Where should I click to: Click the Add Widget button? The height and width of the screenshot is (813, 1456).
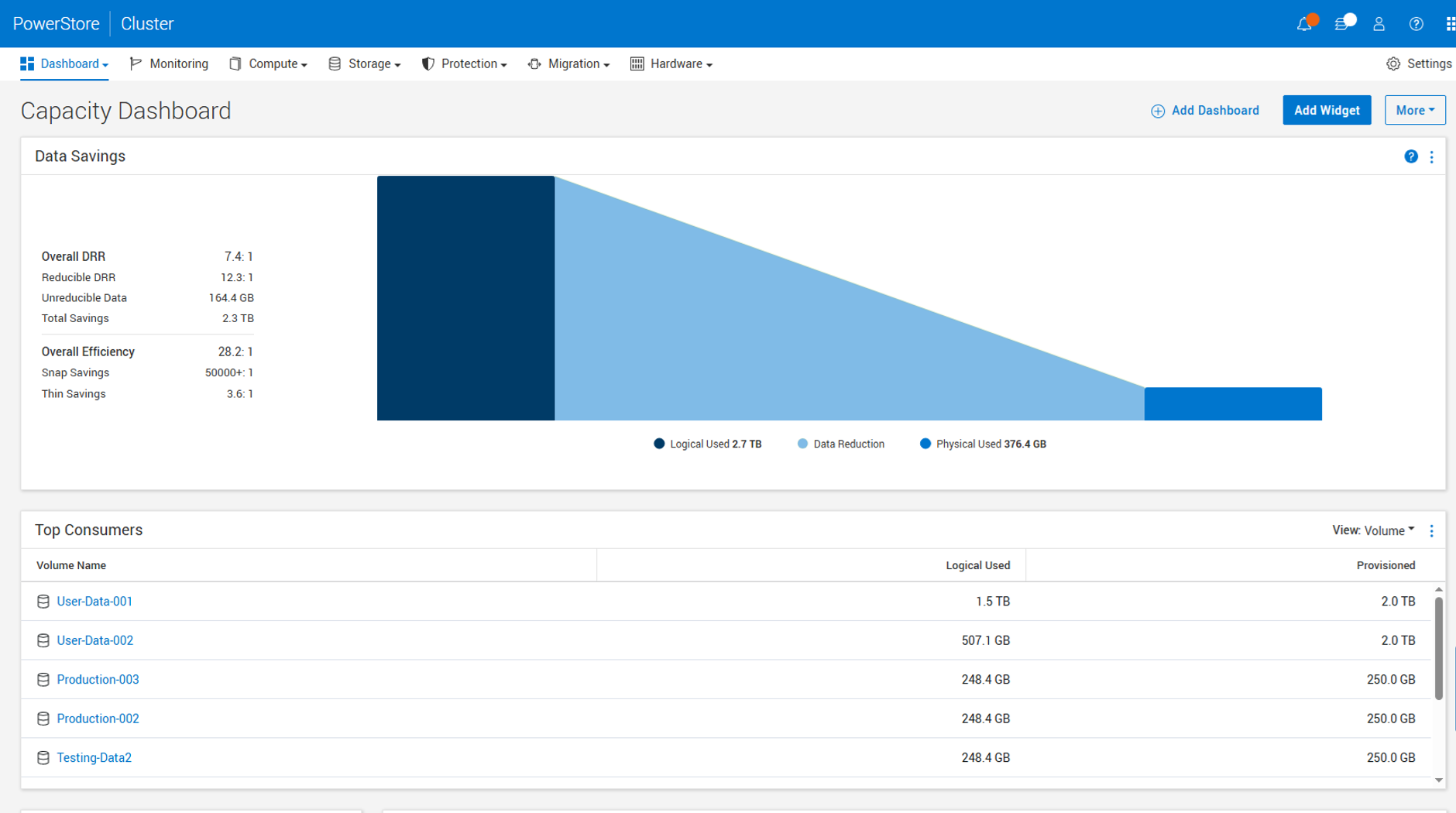point(1327,110)
